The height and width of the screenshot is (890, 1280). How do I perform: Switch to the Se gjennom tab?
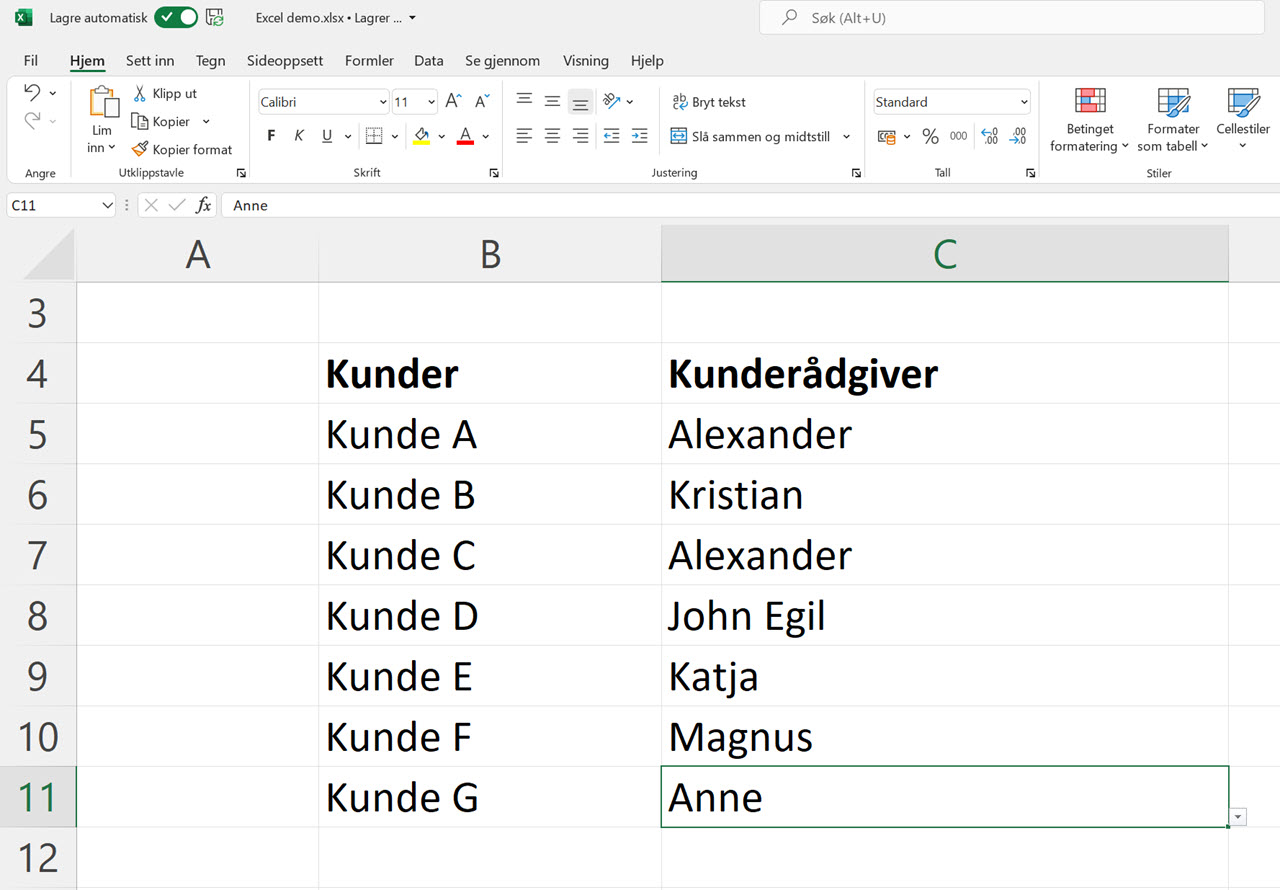502,60
